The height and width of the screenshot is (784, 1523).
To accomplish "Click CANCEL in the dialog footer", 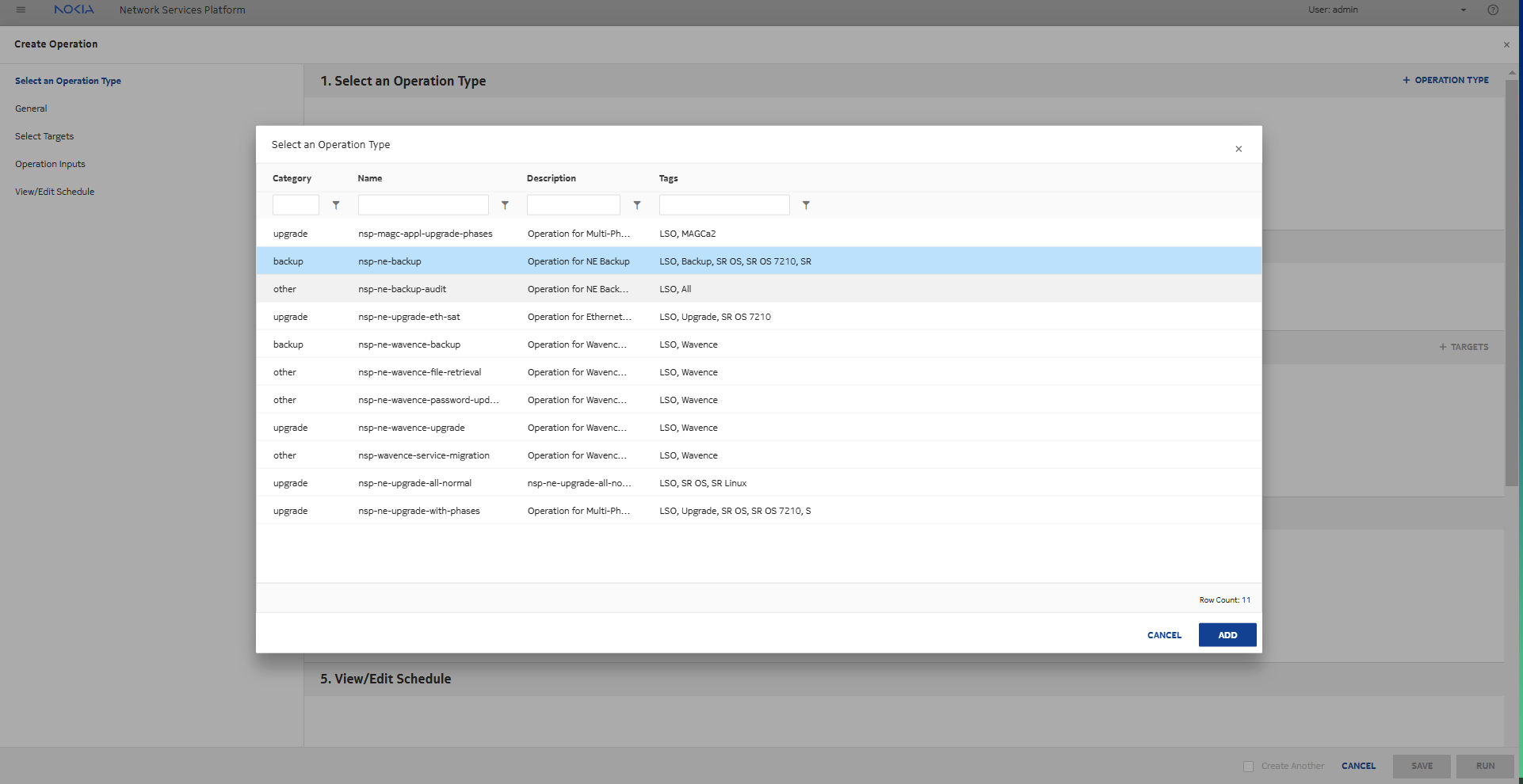I will 1164,635.
